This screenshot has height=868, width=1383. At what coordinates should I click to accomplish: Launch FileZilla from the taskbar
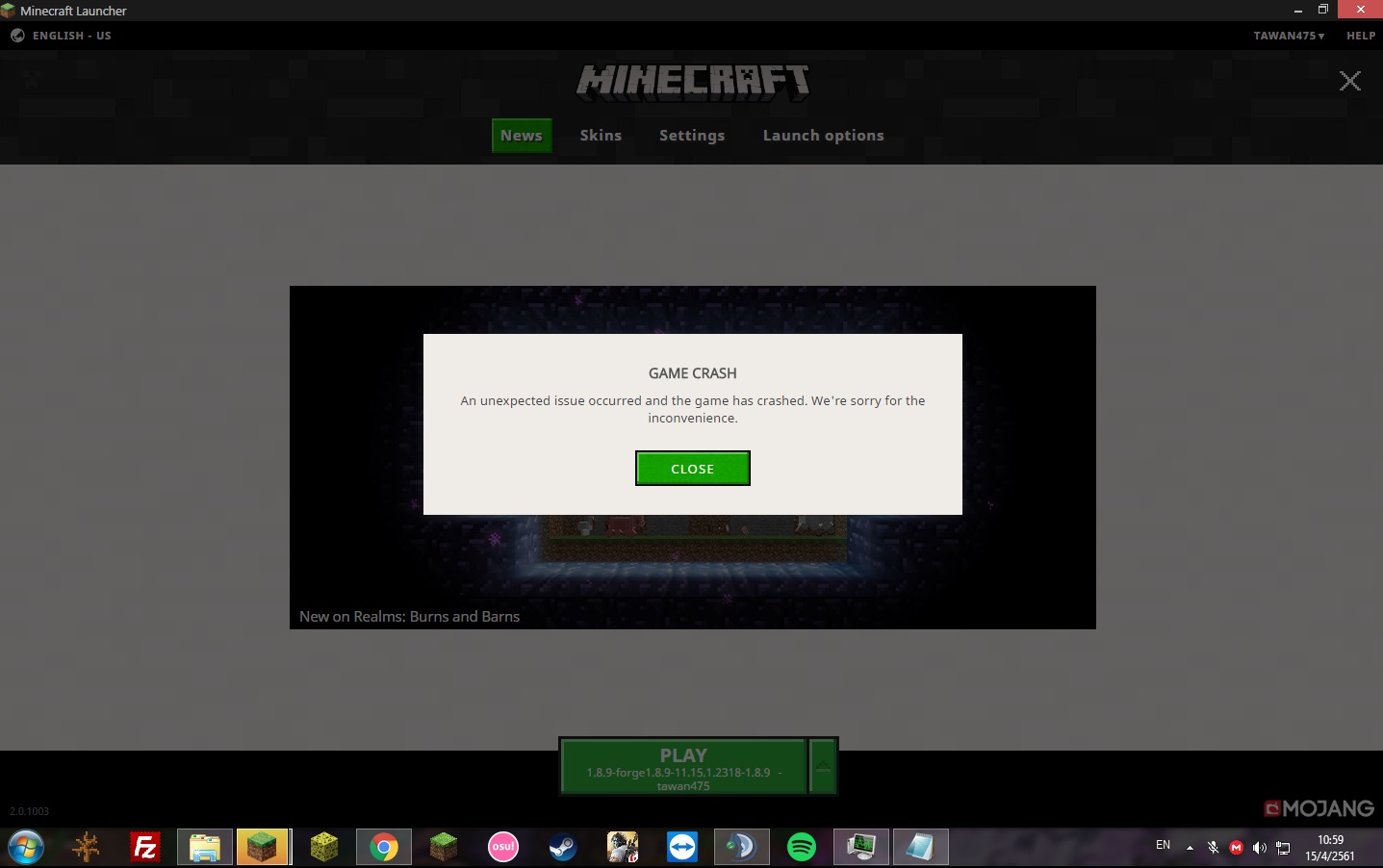[145, 848]
